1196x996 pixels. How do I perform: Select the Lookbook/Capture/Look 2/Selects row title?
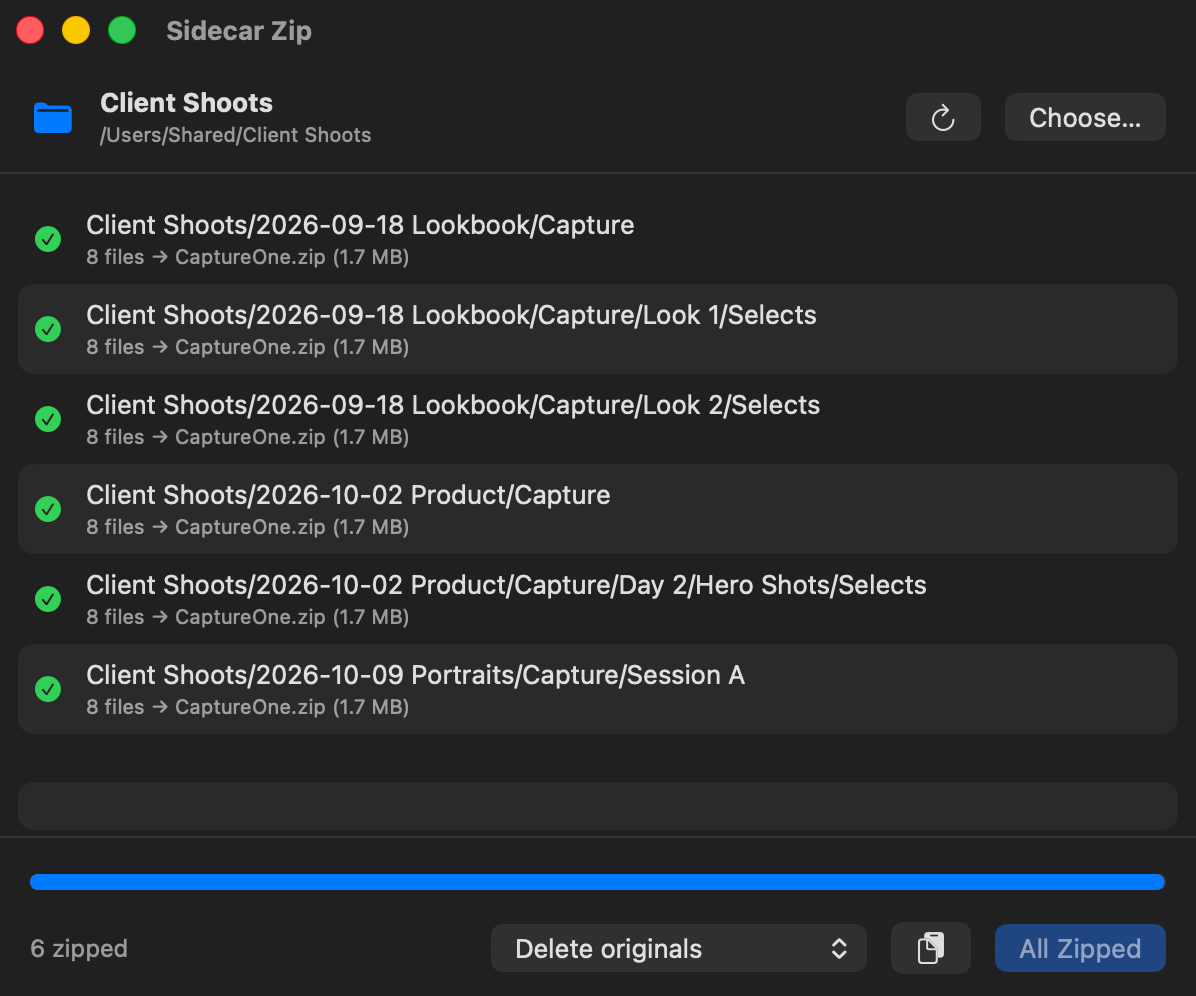point(453,405)
